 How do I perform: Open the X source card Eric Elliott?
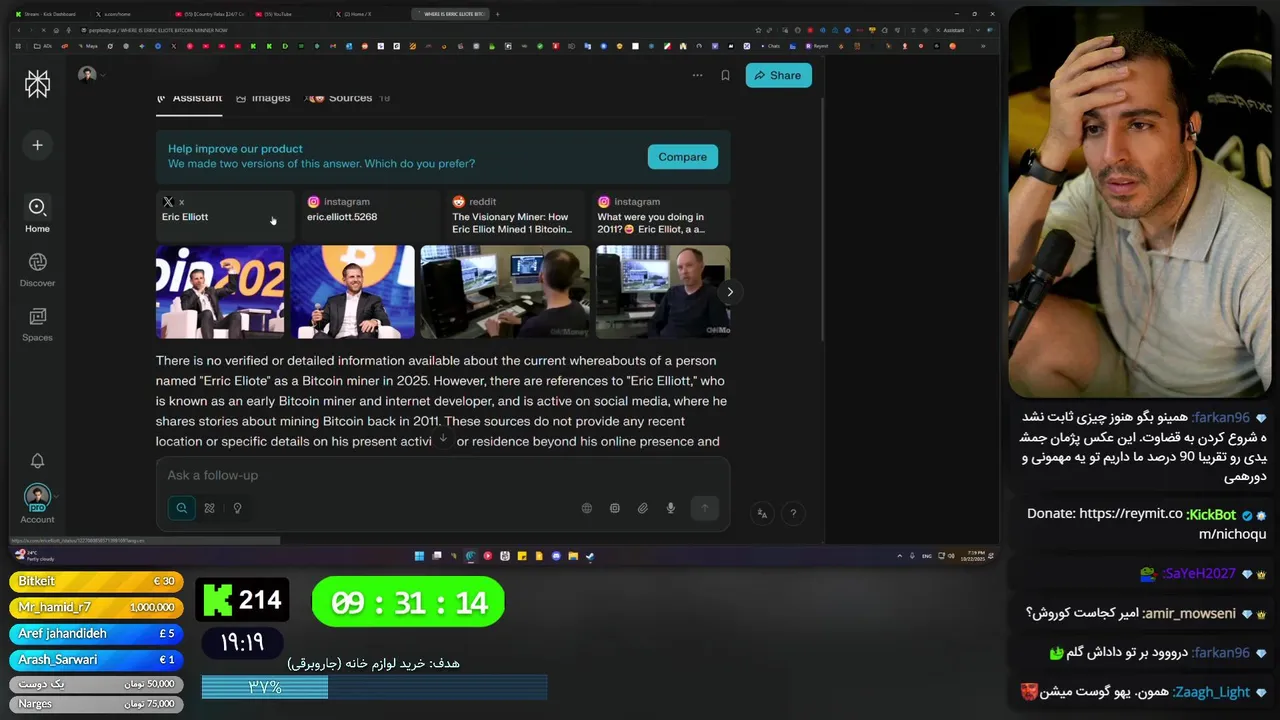click(224, 215)
